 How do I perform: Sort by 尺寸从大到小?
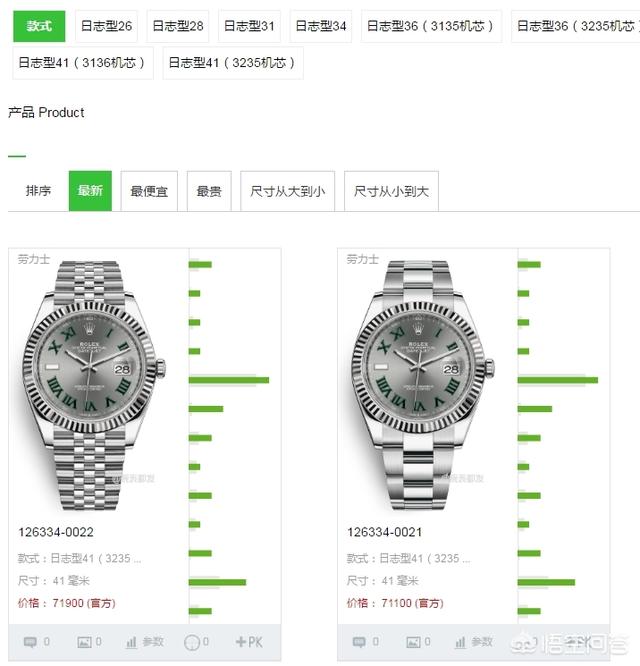coord(288,191)
